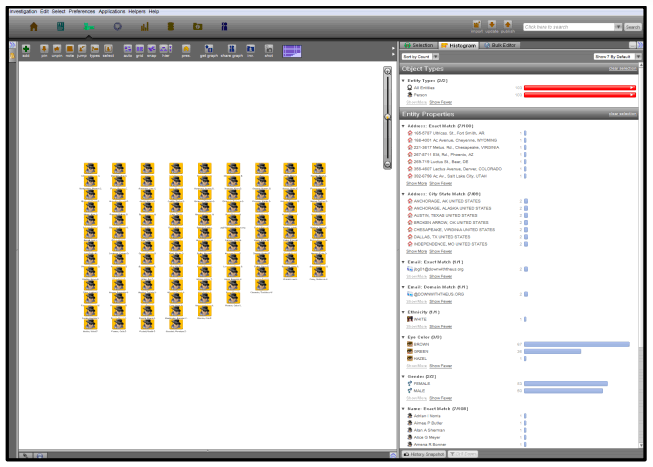Image resolution: width=653 pixels, height=467 pixels.
Task: Switch to the Selection tab
Action: point(419,45)
